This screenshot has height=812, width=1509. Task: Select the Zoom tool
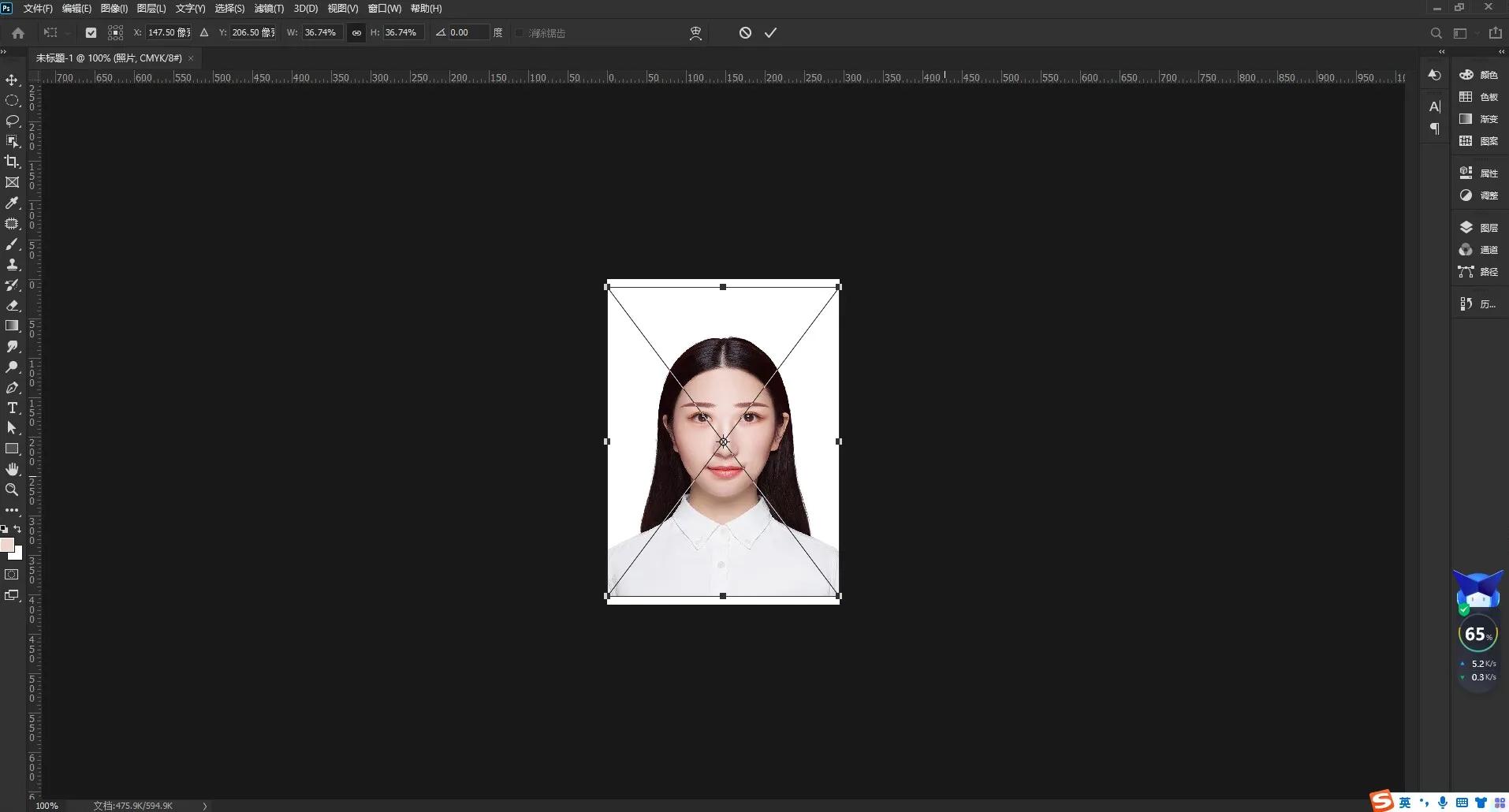(x=13, y=490)
